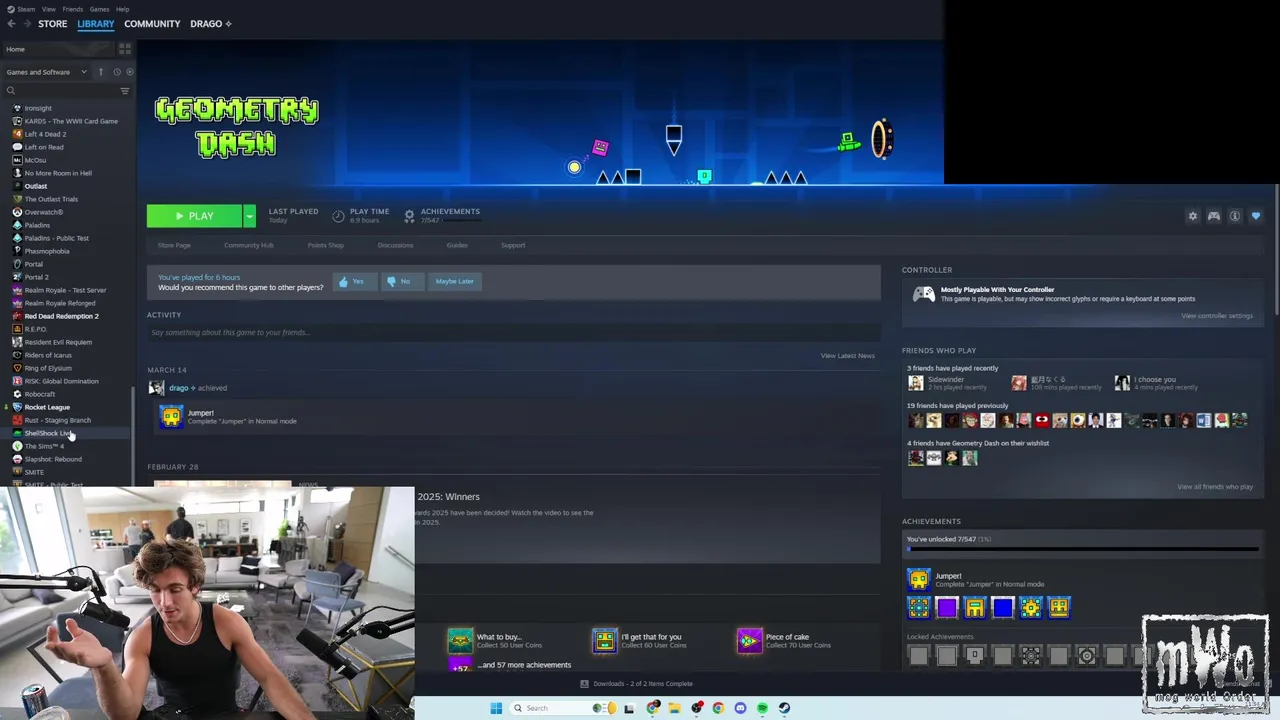Viewport: 1280px width, 720px height.
Task: Select Red Dead Redemption 2 in library
Action: [x=61, y=316]
